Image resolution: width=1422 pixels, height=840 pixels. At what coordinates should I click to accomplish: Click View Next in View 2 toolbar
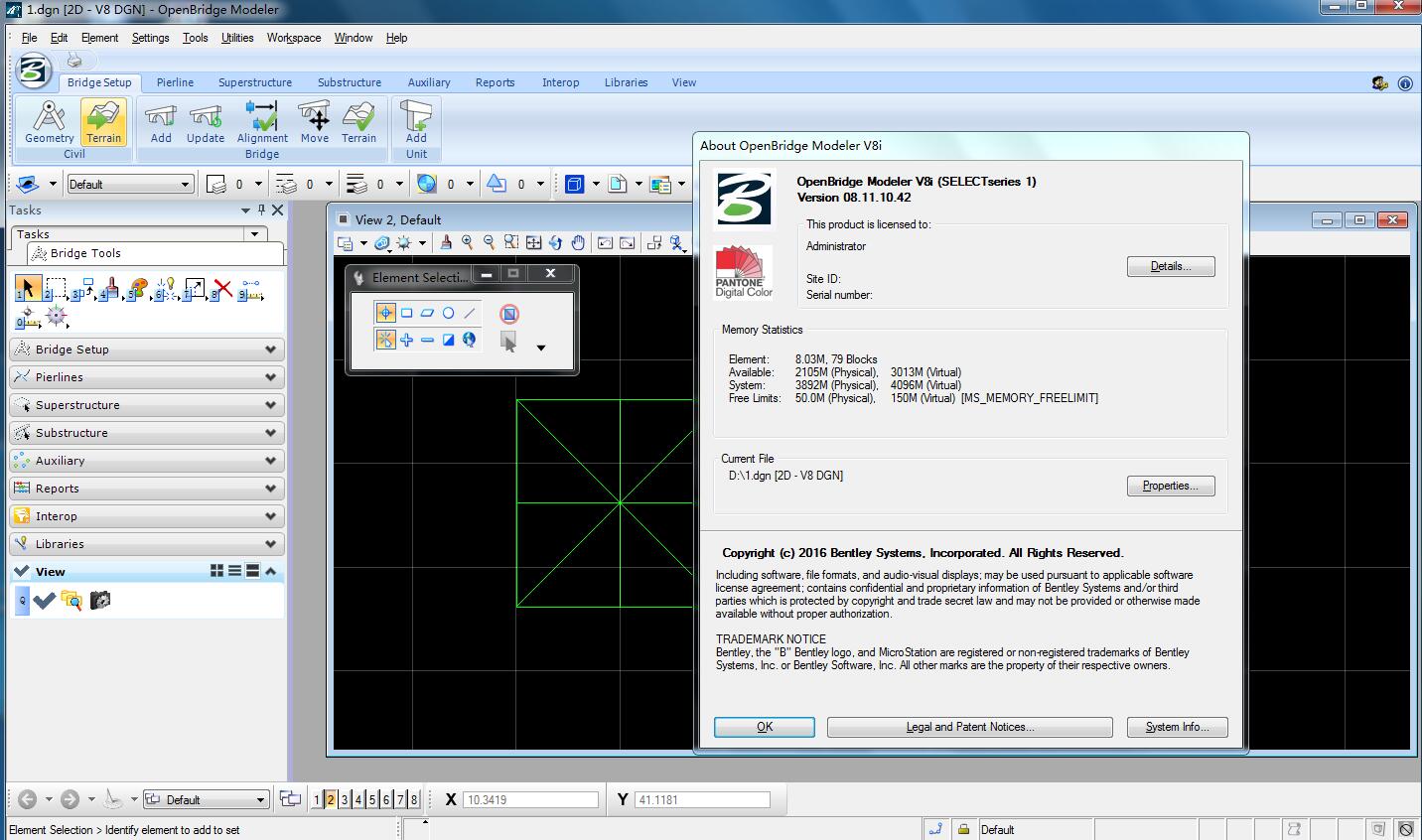pyautogui.click(x=627, y=242)
